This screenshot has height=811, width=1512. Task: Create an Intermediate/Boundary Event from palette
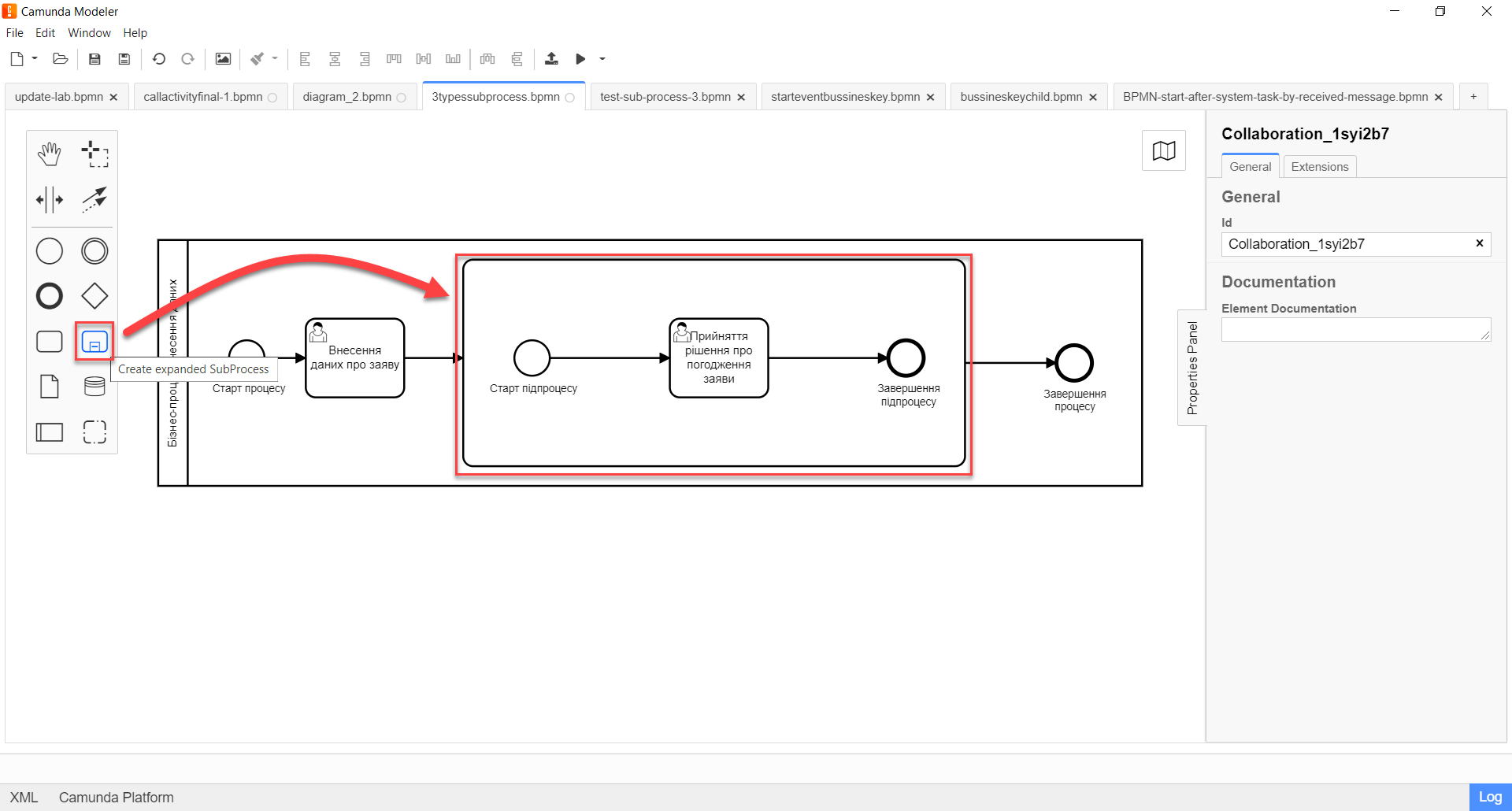pyautogui.click(x=94, y=251)
